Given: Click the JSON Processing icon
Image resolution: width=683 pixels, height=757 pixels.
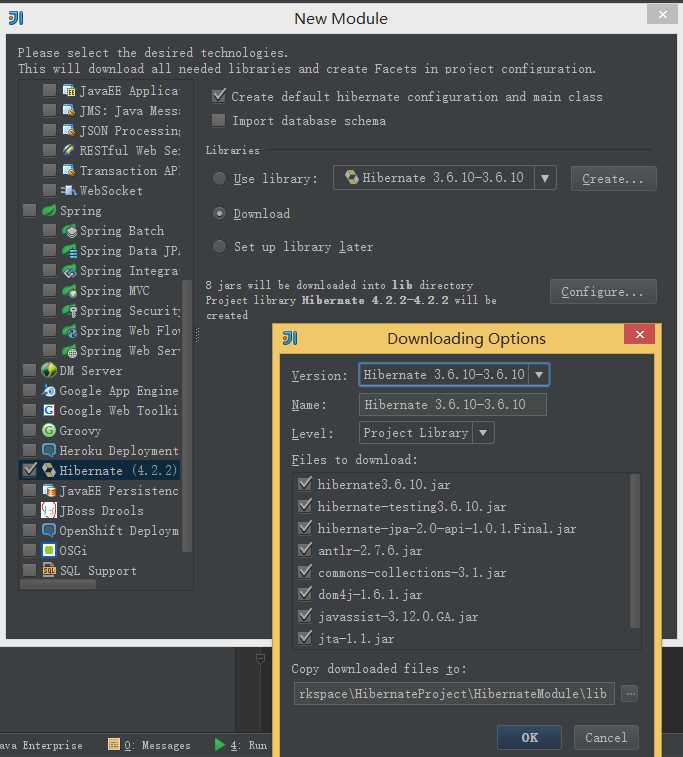Looking at the screenshot, I should [69, 130].
